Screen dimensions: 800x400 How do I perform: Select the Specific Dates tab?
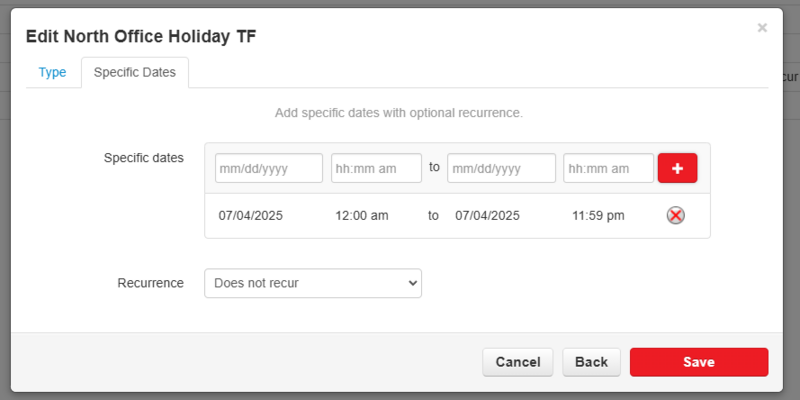click(x=135, y=73)
